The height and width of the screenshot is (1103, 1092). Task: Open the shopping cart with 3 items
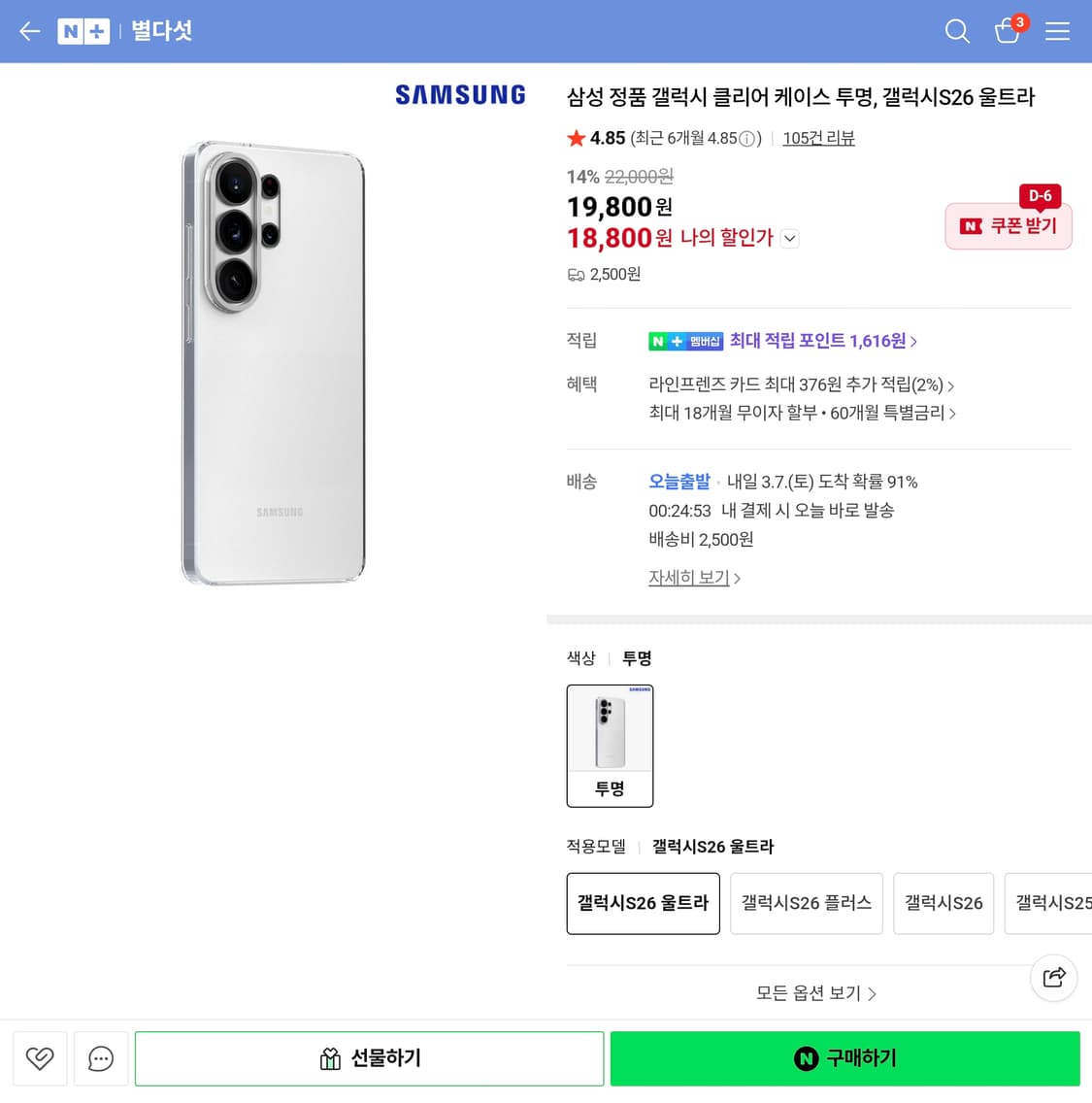pyautogui.click(x=1008, y=32)
